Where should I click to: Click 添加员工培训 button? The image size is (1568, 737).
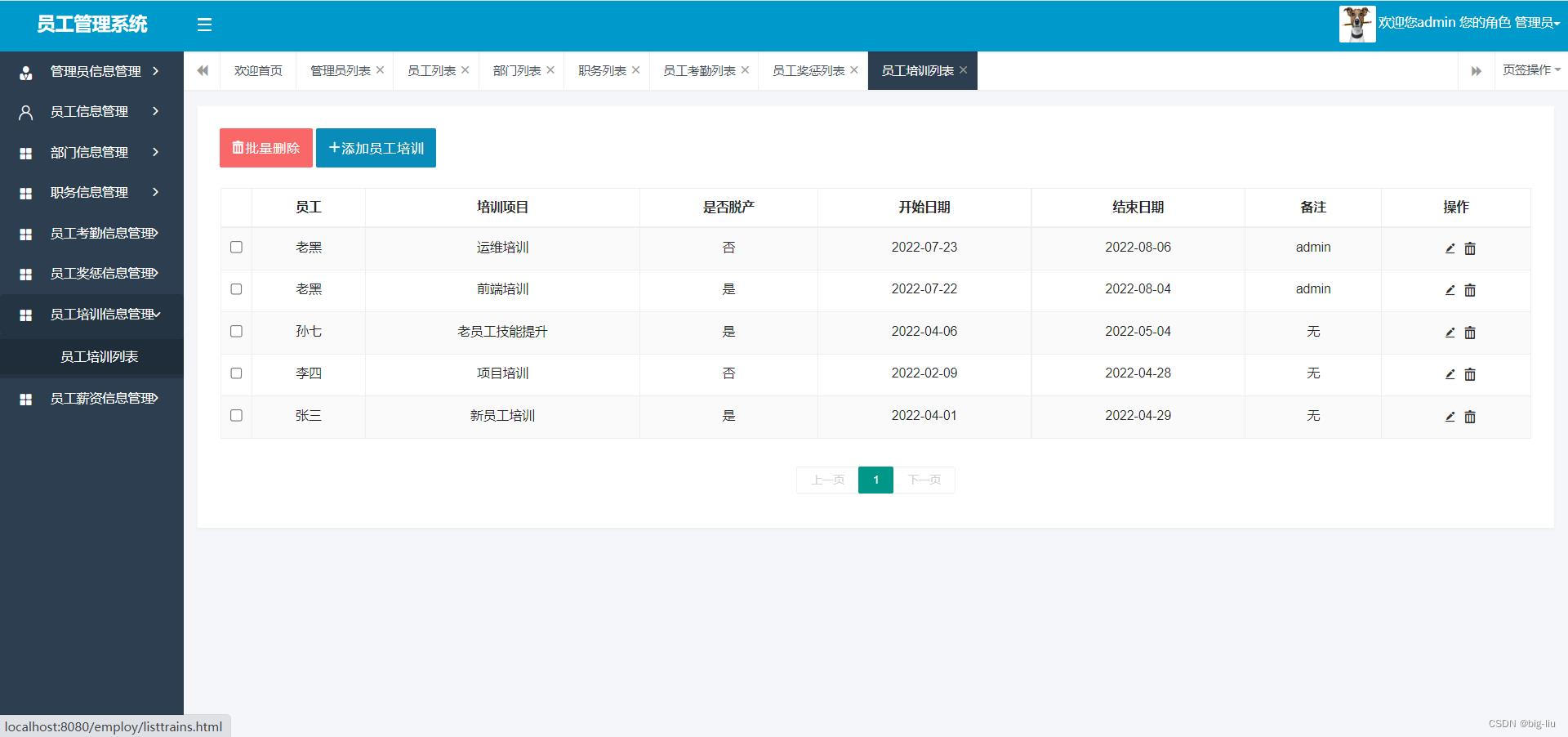tap(376, 148)
